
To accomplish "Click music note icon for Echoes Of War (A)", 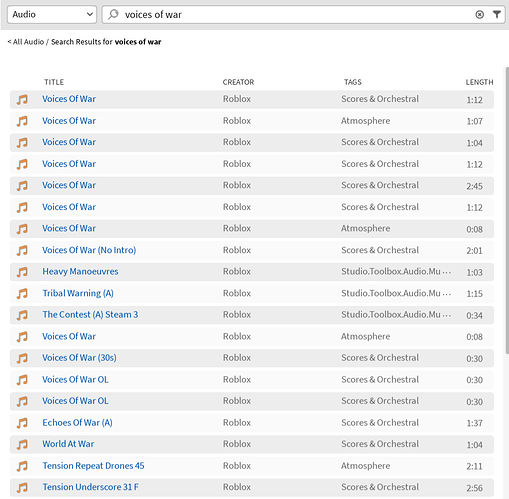I will pos(22,423).
